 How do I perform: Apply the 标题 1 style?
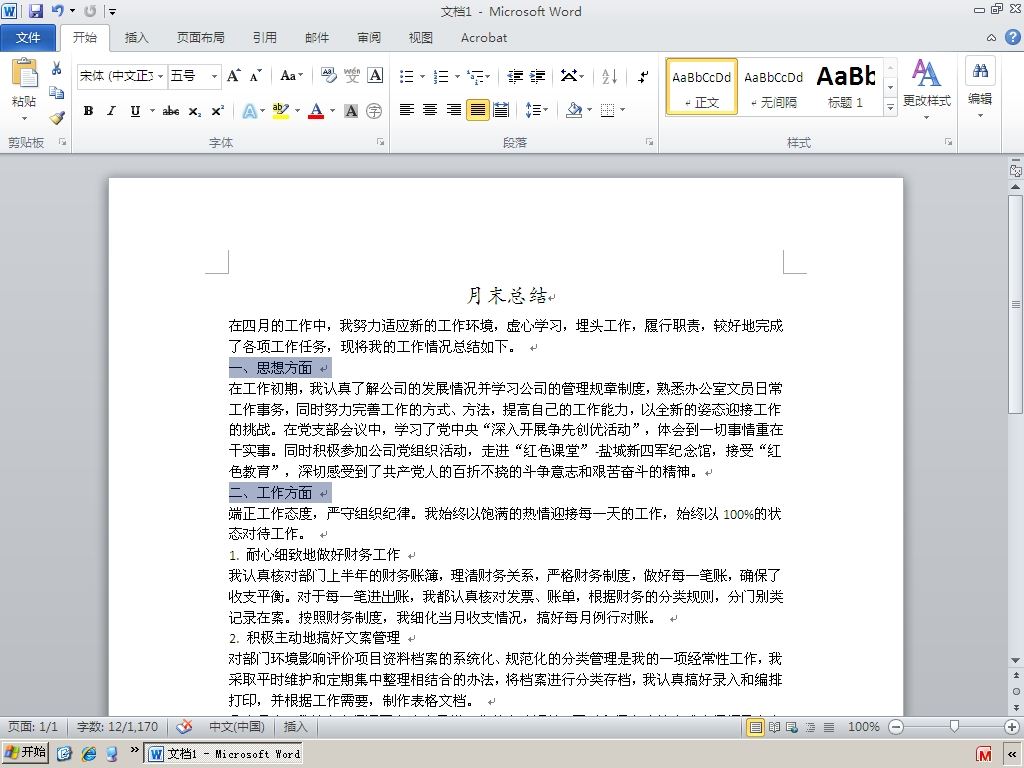pyautogui.click(x=846, y=87)
